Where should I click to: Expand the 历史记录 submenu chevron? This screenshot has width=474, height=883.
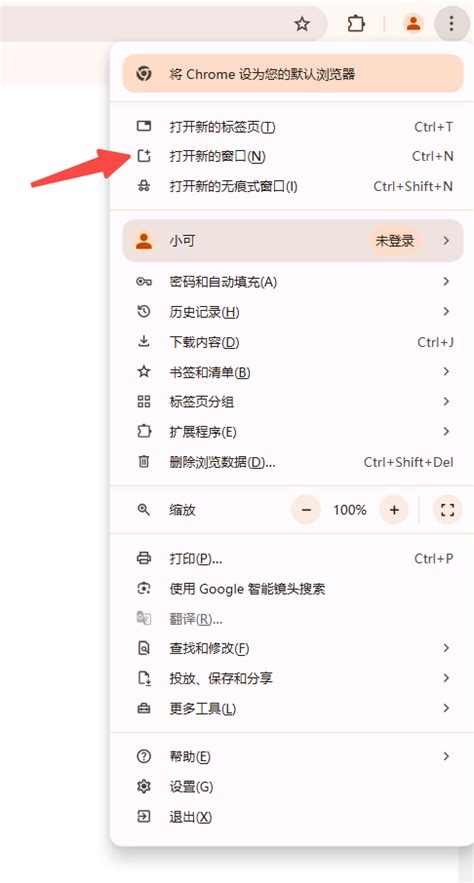446,311
